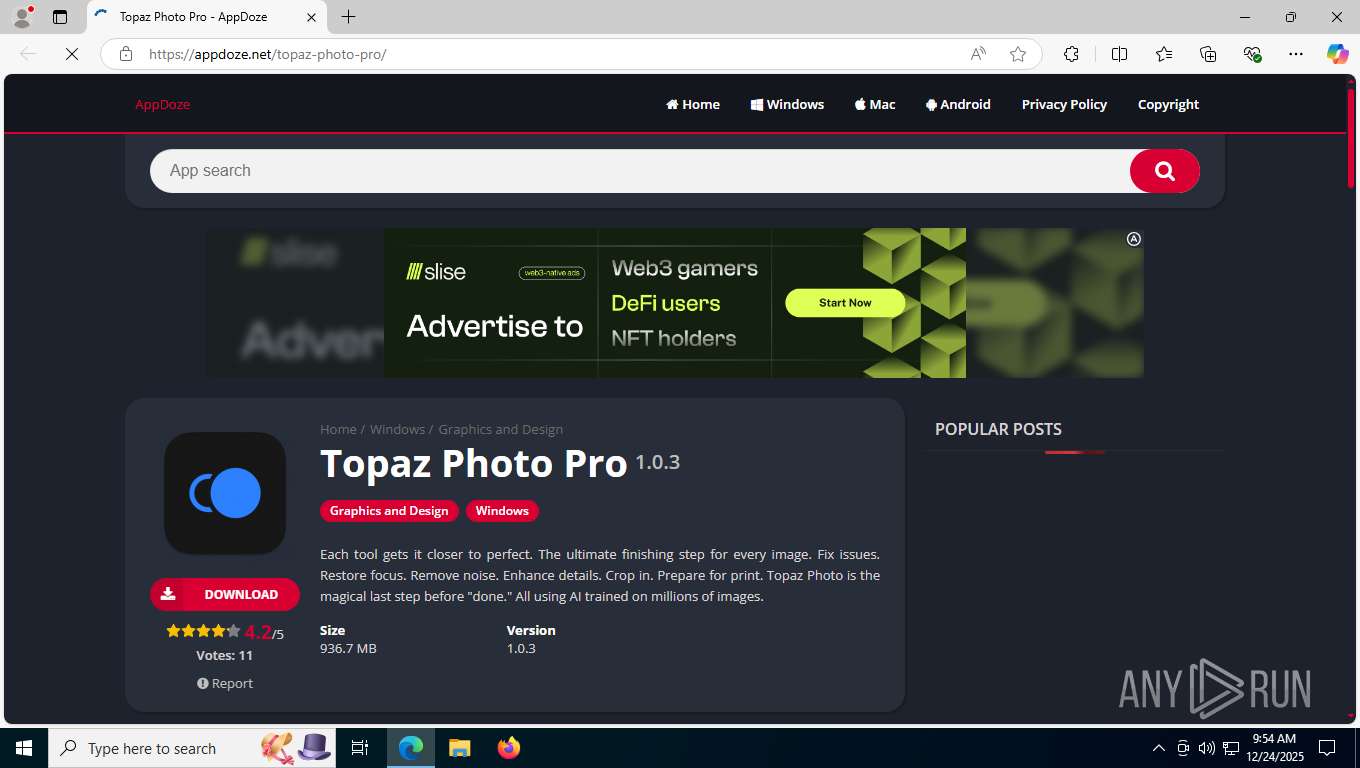1360x768 pixels.
Task: View site information lock icon
Action: (x=126, y=54)
